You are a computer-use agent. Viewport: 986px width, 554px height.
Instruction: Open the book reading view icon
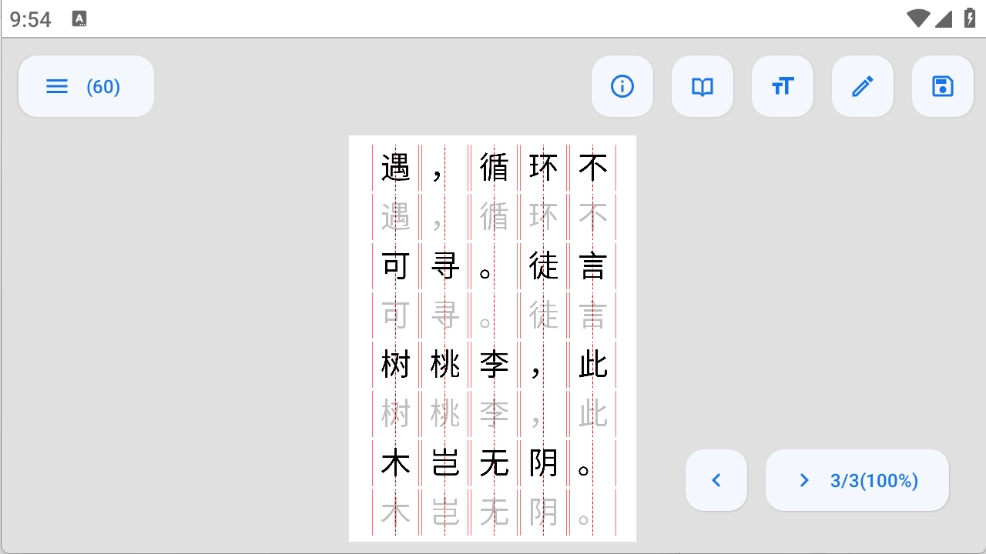[702, 87]
